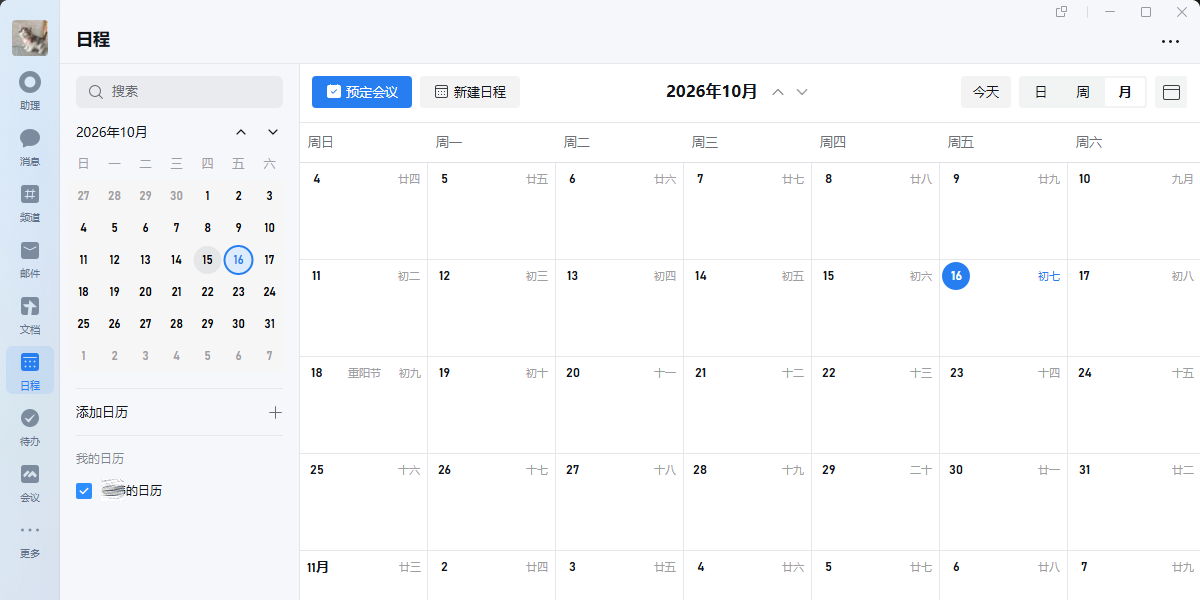The width and height of the screenshot is (1200, 600).
Task: Show 更多 sidebar options
Action: tap(30, 538)
